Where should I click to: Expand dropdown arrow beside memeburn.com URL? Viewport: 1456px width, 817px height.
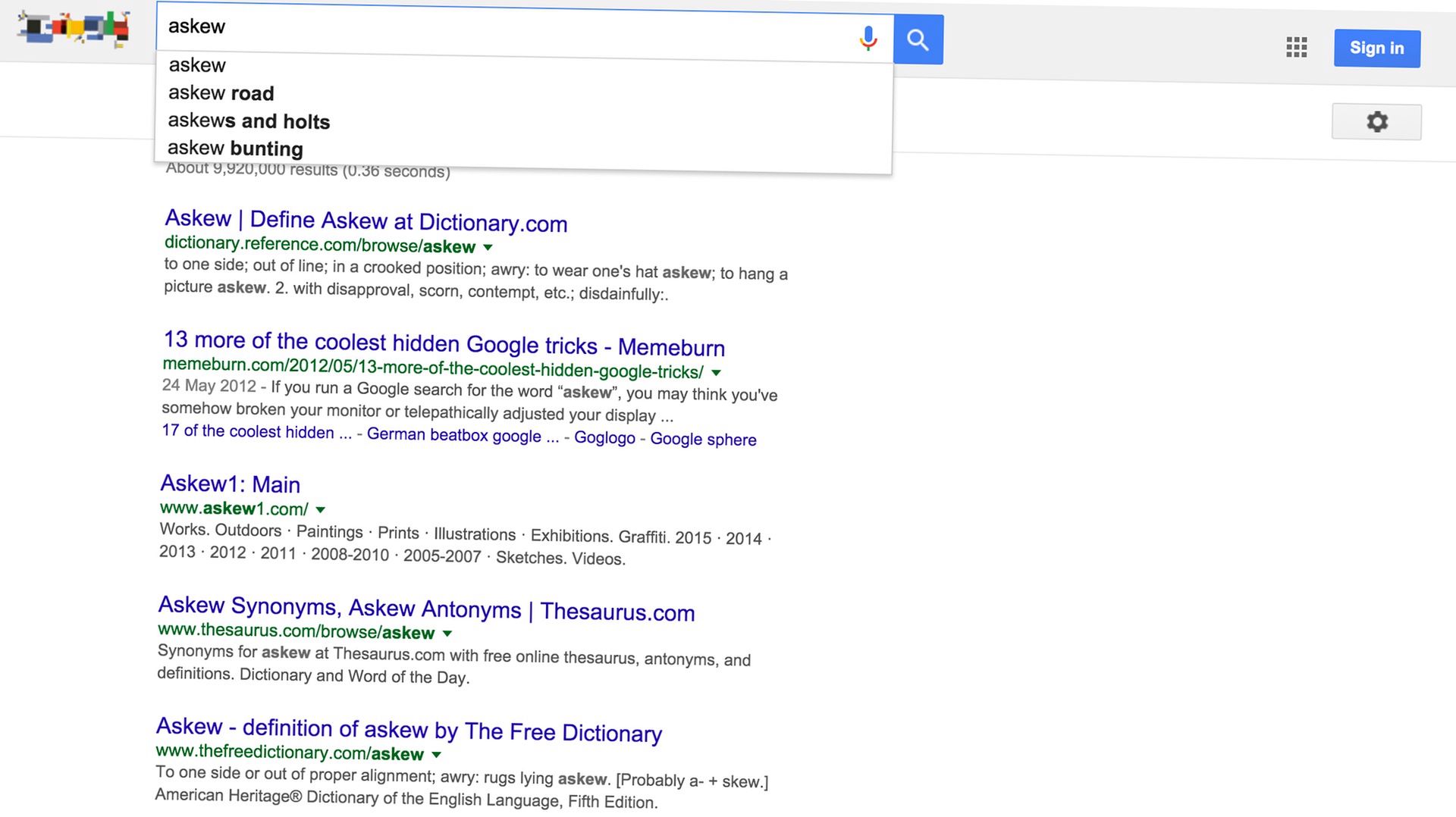click(x=716, y=372)
